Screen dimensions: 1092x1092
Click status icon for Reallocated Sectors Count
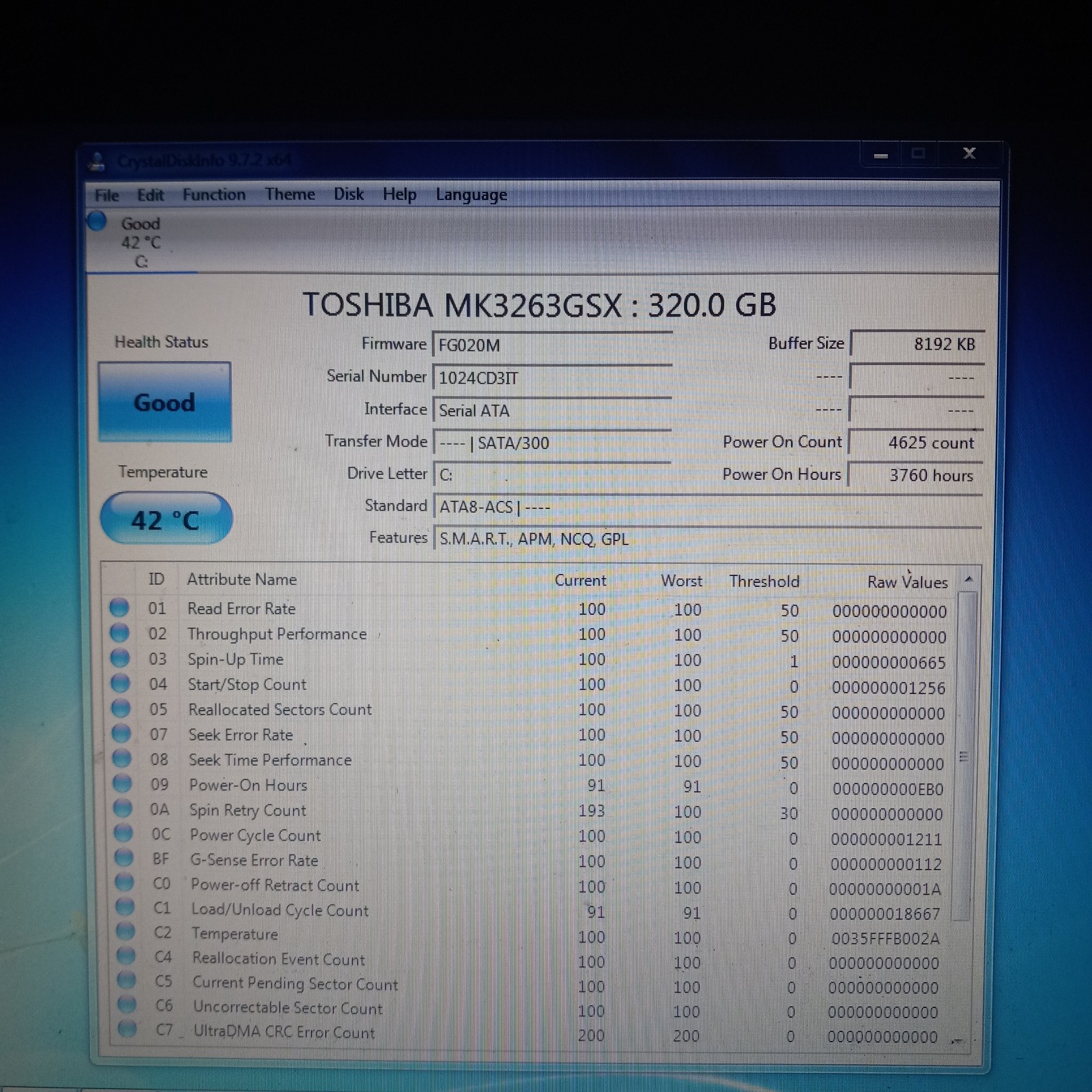(x=121, y=708)
